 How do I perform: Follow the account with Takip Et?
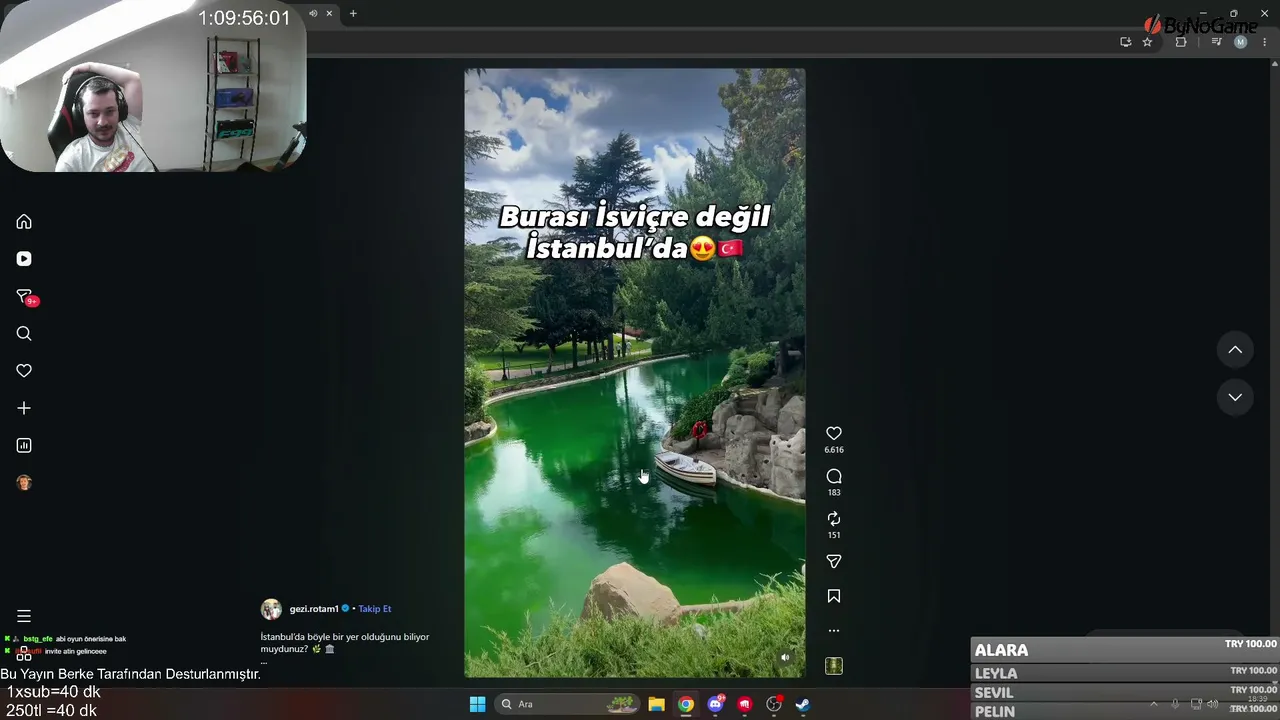tap(375, 609)
